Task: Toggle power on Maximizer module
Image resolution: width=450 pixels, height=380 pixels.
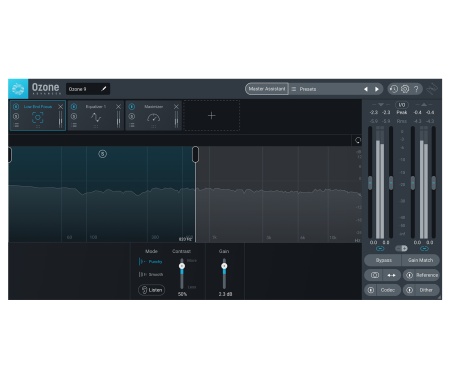Action: (x=132, y=107)
